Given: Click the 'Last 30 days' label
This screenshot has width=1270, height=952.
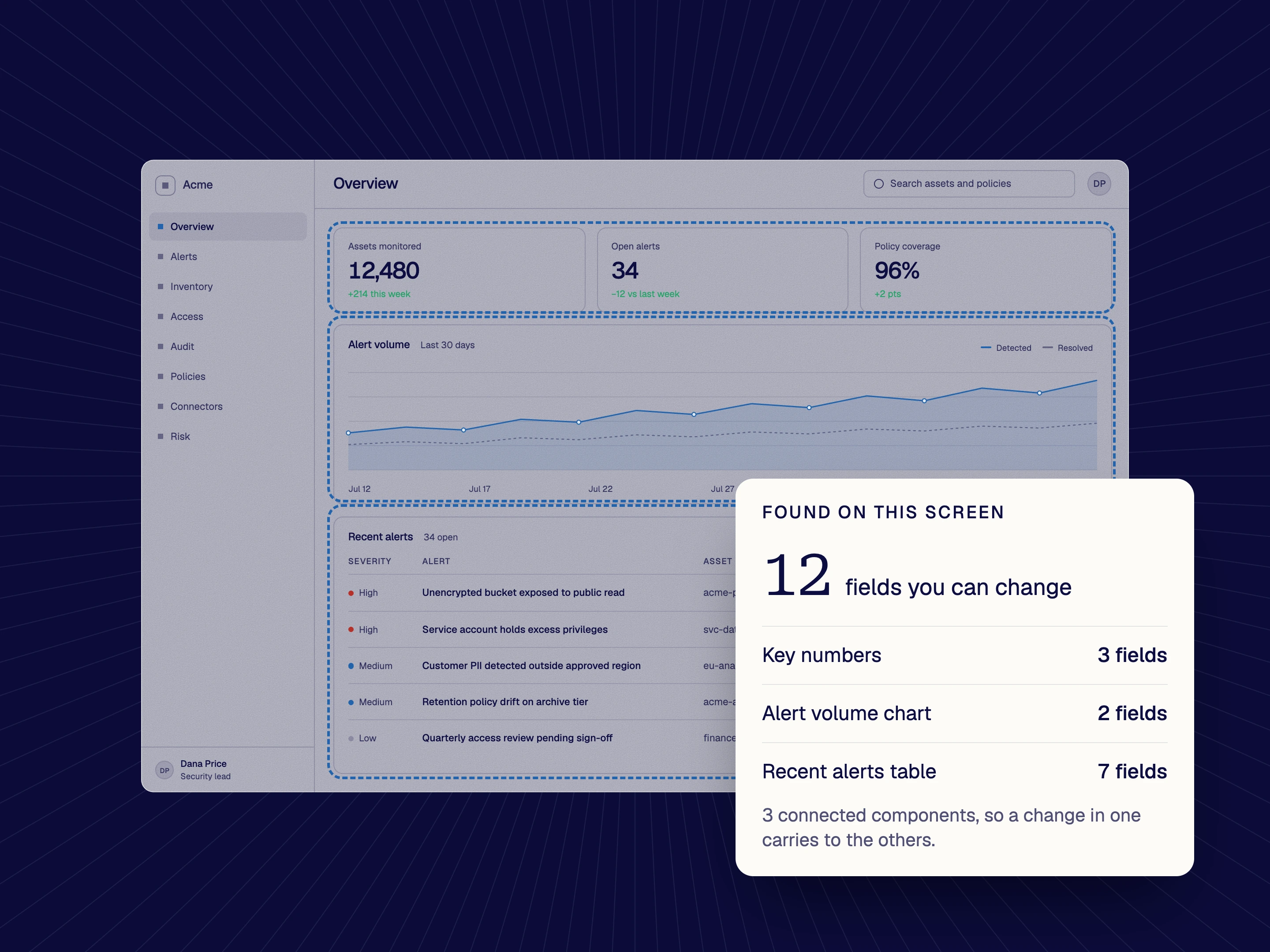Looking at the screenshot, I should (447, 345).
